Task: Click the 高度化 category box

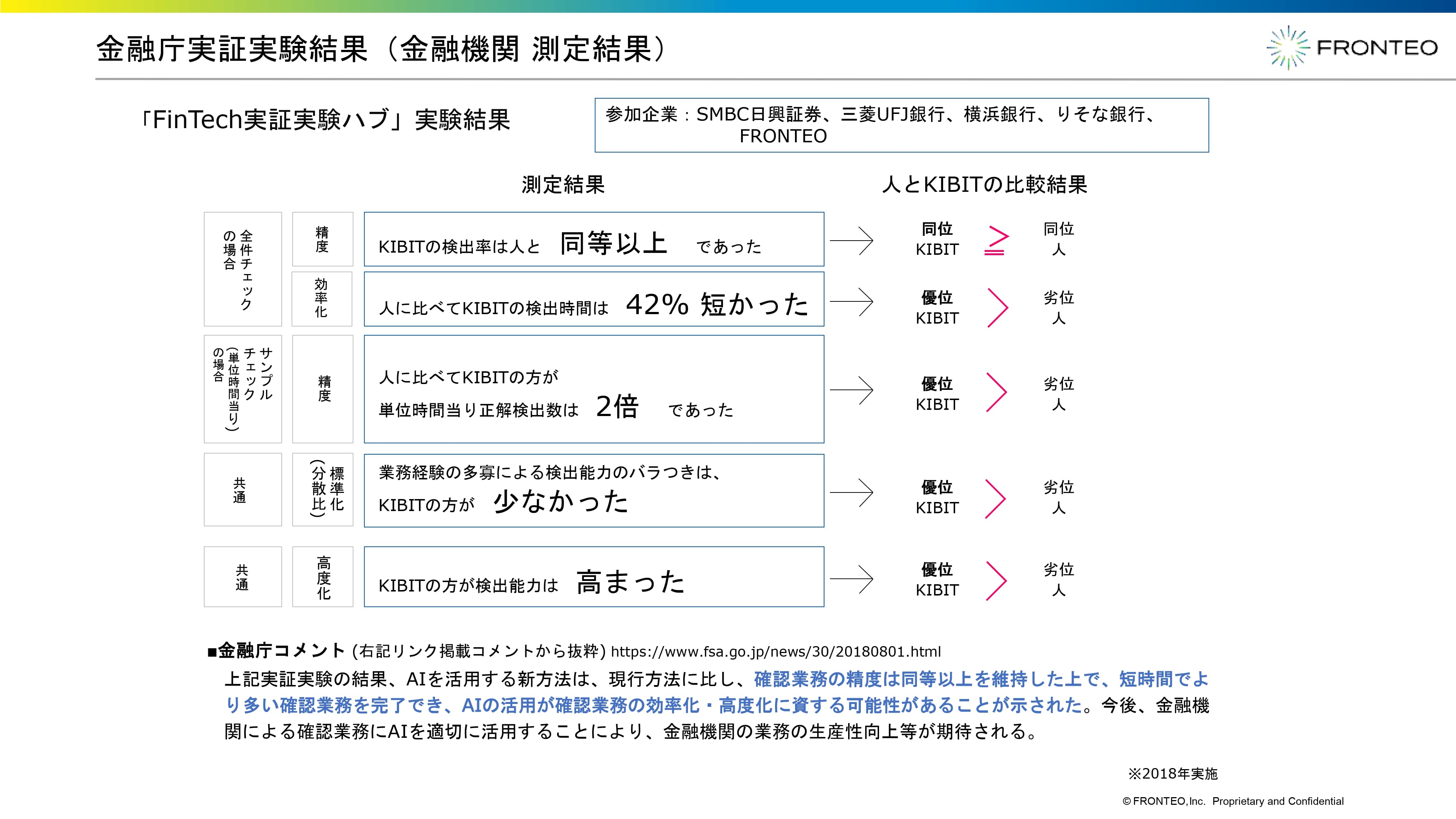Action: (323, 577)
